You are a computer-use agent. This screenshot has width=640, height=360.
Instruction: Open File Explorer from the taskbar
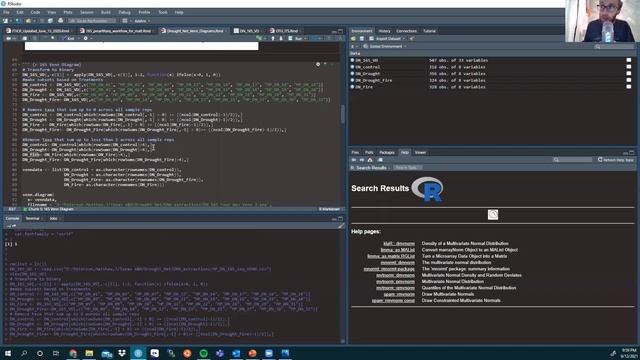(x=89, y=353)
